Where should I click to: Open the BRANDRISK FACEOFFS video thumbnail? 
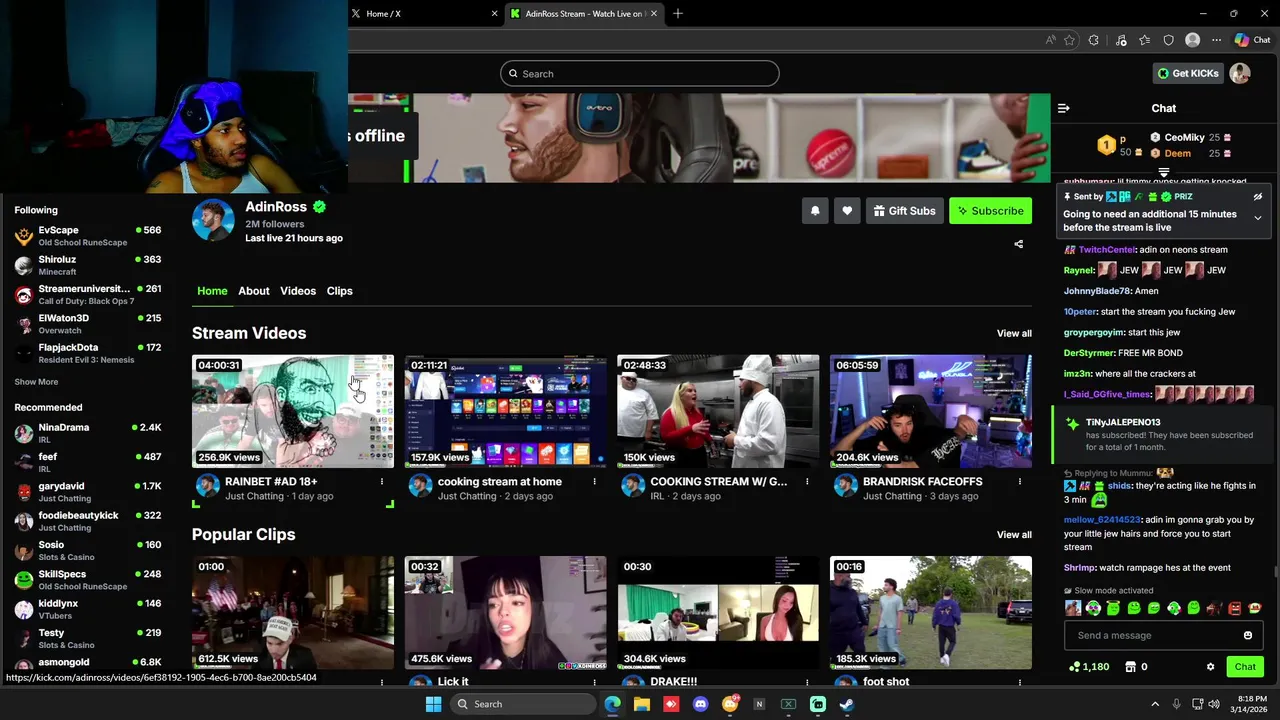click(931, 411)
